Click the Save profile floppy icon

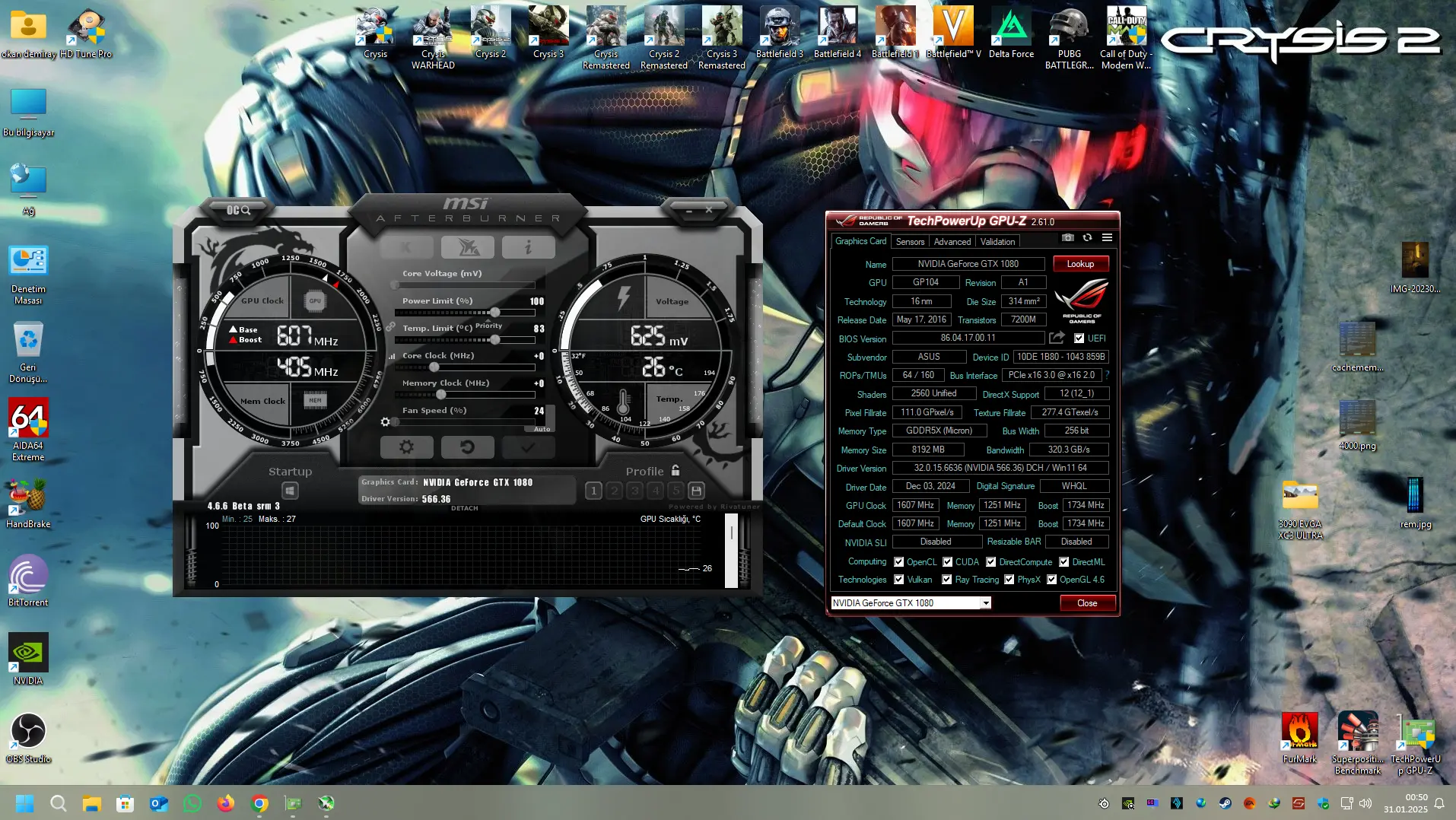click(696, 491)
